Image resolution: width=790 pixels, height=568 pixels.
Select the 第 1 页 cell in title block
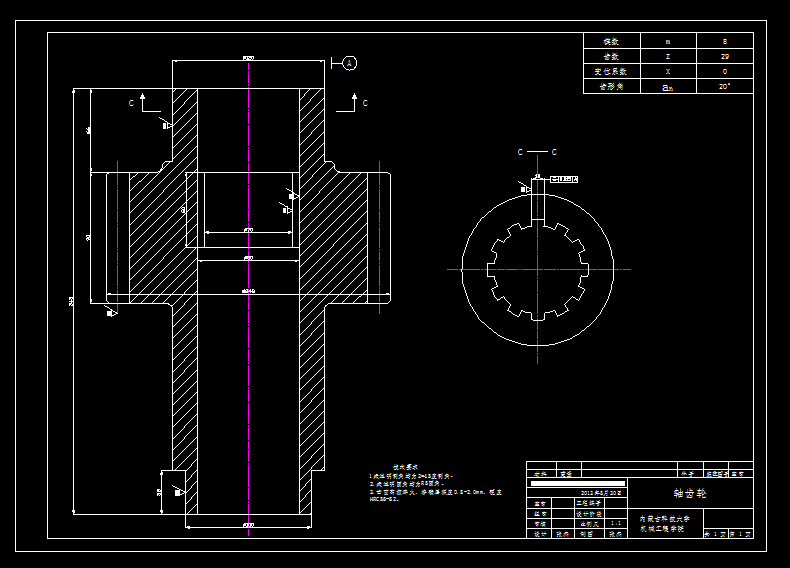point(741,534)
